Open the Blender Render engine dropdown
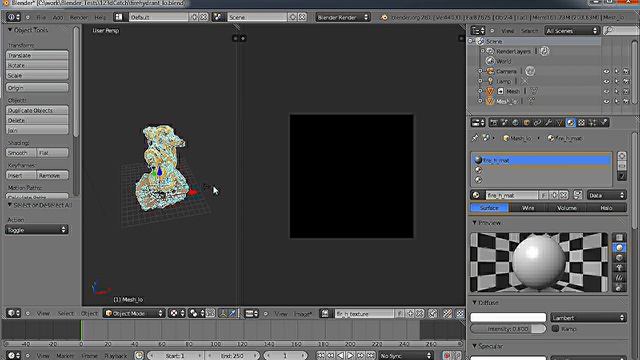Screen dimensions: 640x360 pos(343,17)
